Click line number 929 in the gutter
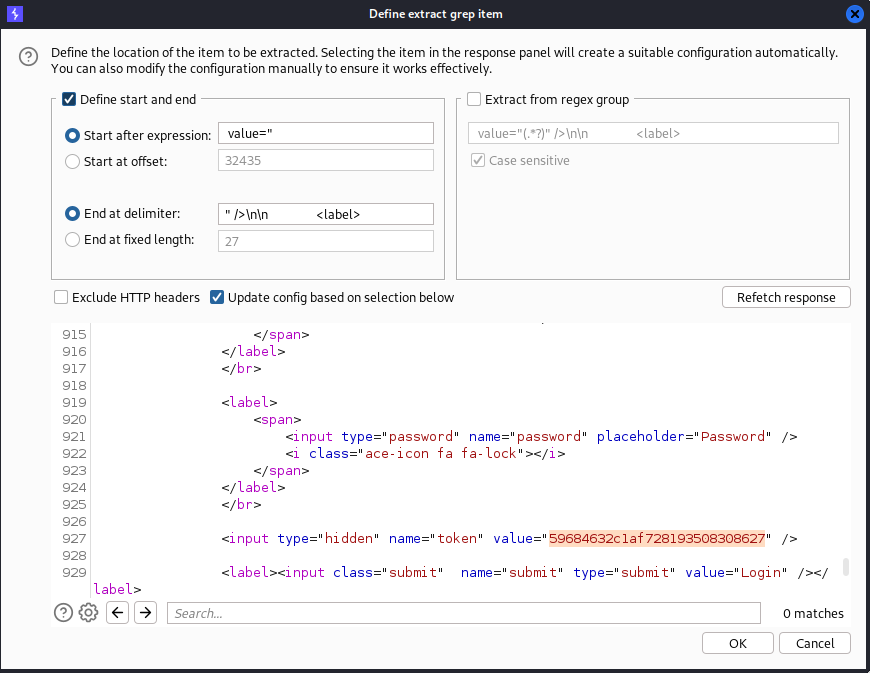Screen dimensions: 870x673 click(74, 572)
